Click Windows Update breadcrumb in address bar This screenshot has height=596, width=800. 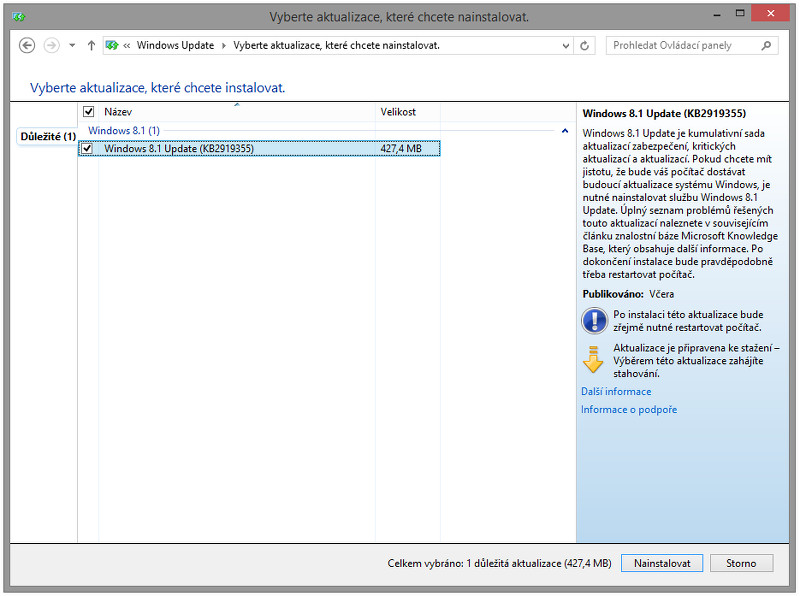[x=176, y=45]
